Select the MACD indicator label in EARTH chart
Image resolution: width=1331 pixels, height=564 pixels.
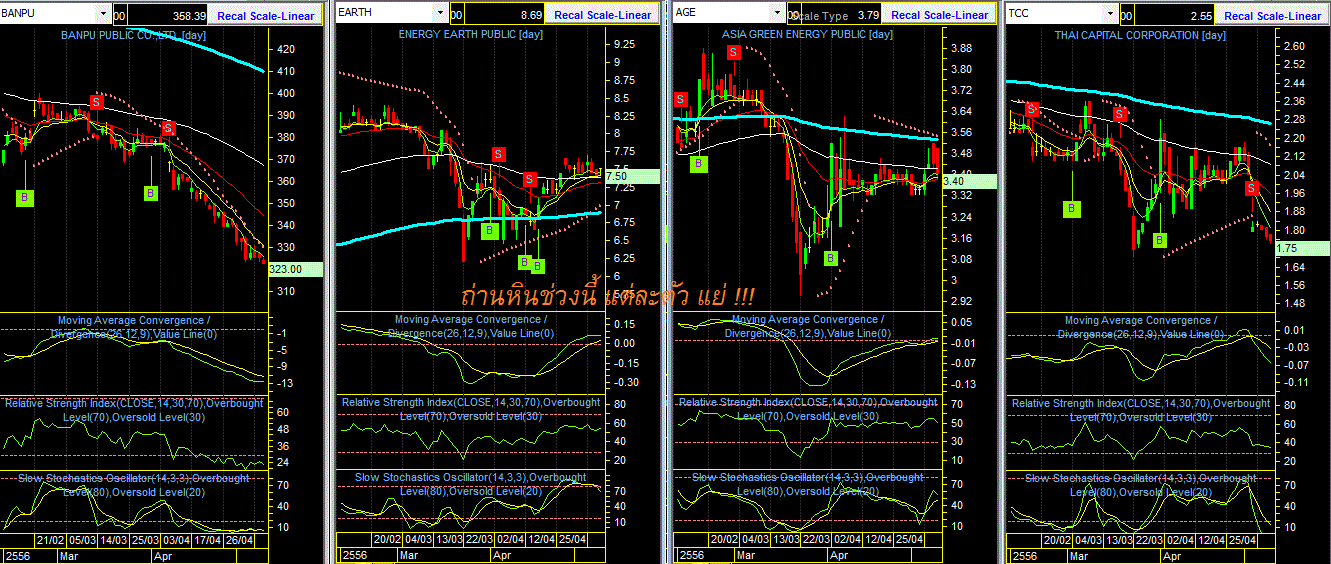(x=471, y=326)
